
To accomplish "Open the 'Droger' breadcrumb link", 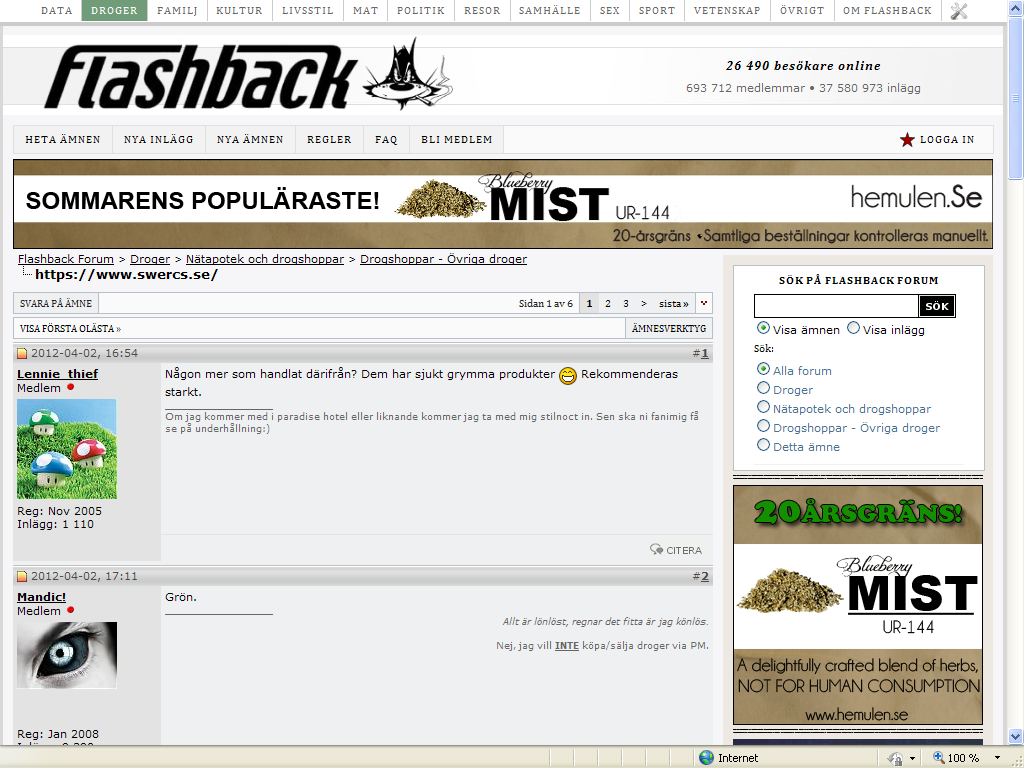I will (150, 259).
